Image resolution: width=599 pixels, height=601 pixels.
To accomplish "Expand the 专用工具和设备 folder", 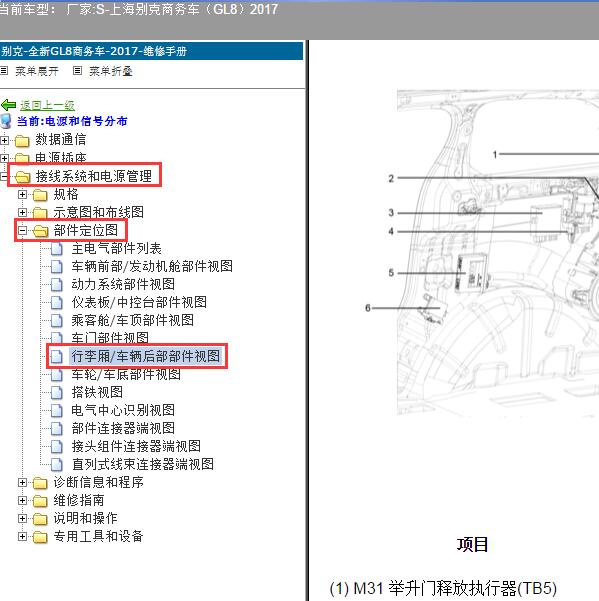I will 22,536.
